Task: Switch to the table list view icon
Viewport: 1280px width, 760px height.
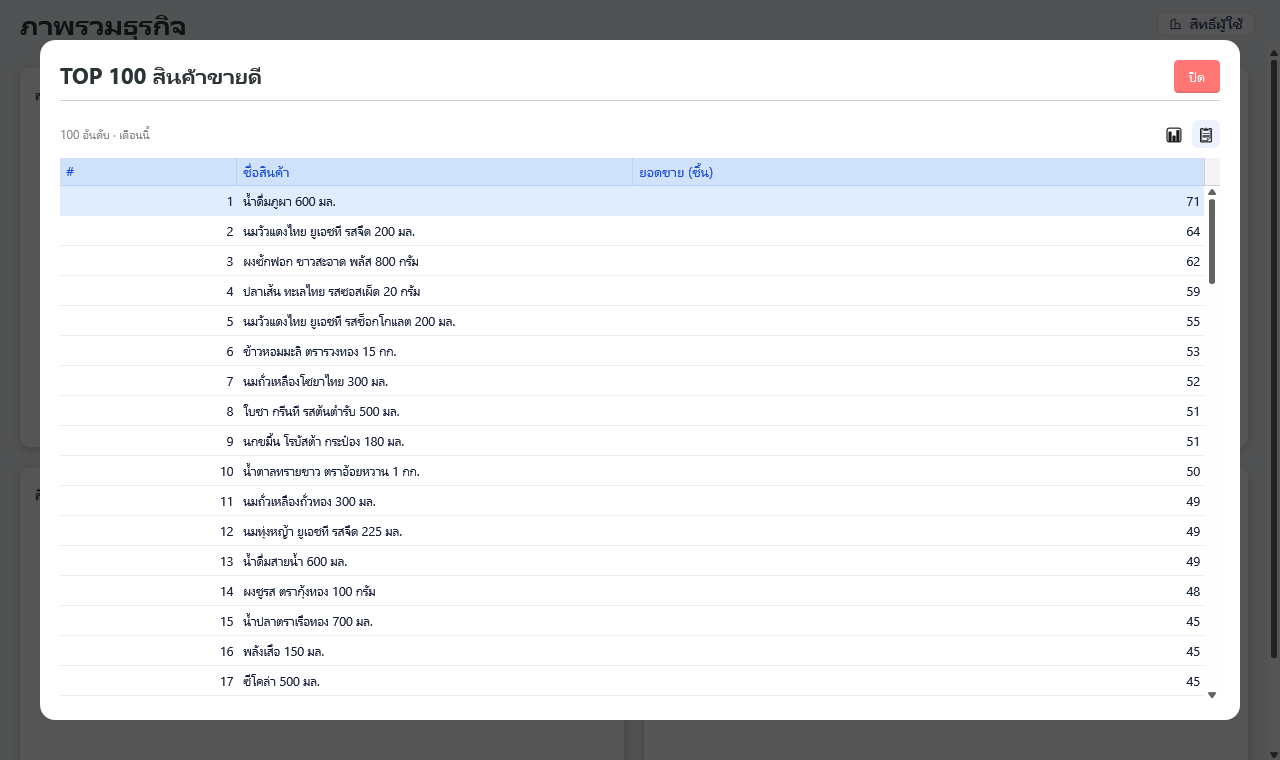Action: point(1206,135)
